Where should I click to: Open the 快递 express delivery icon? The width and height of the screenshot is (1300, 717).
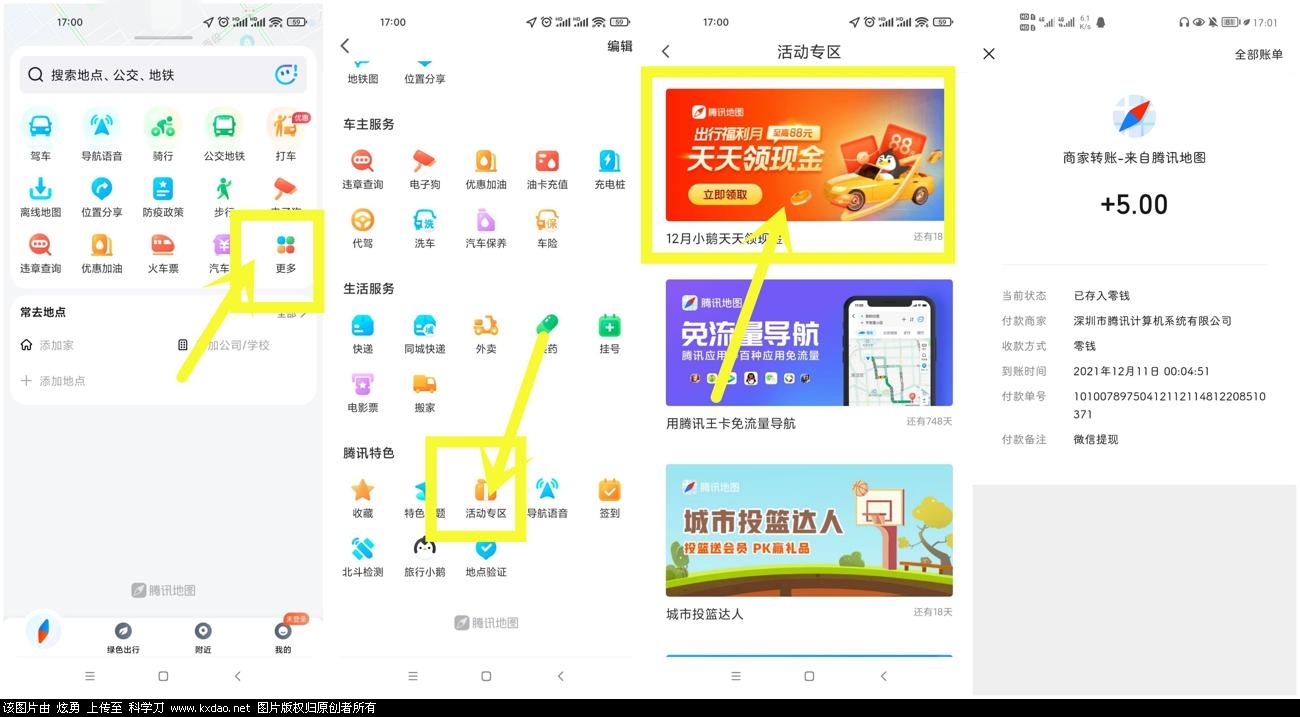click(362, 325)
